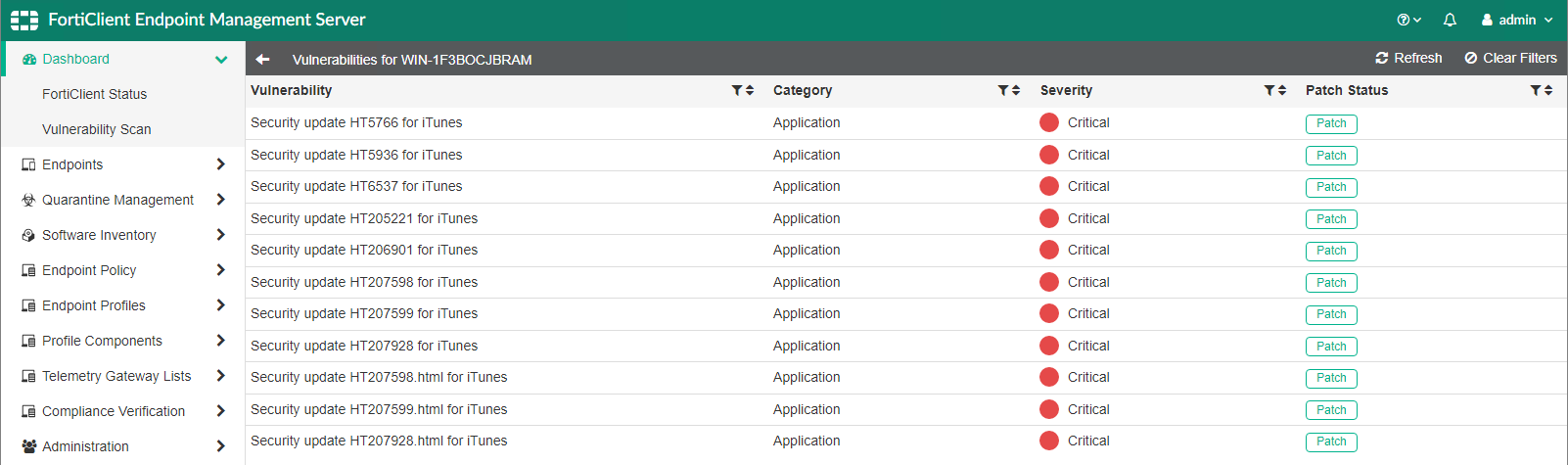Open the admin user dropdown
Image resolution: width=1568 pixels, height=465 pixels.
1517,20
